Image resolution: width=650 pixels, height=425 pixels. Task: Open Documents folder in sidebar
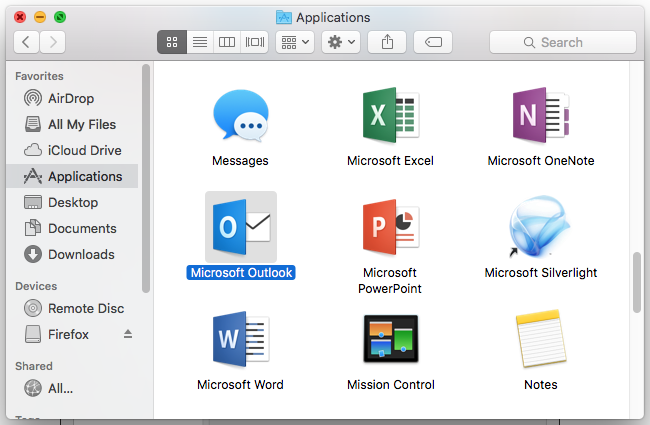tap(73, 228)
